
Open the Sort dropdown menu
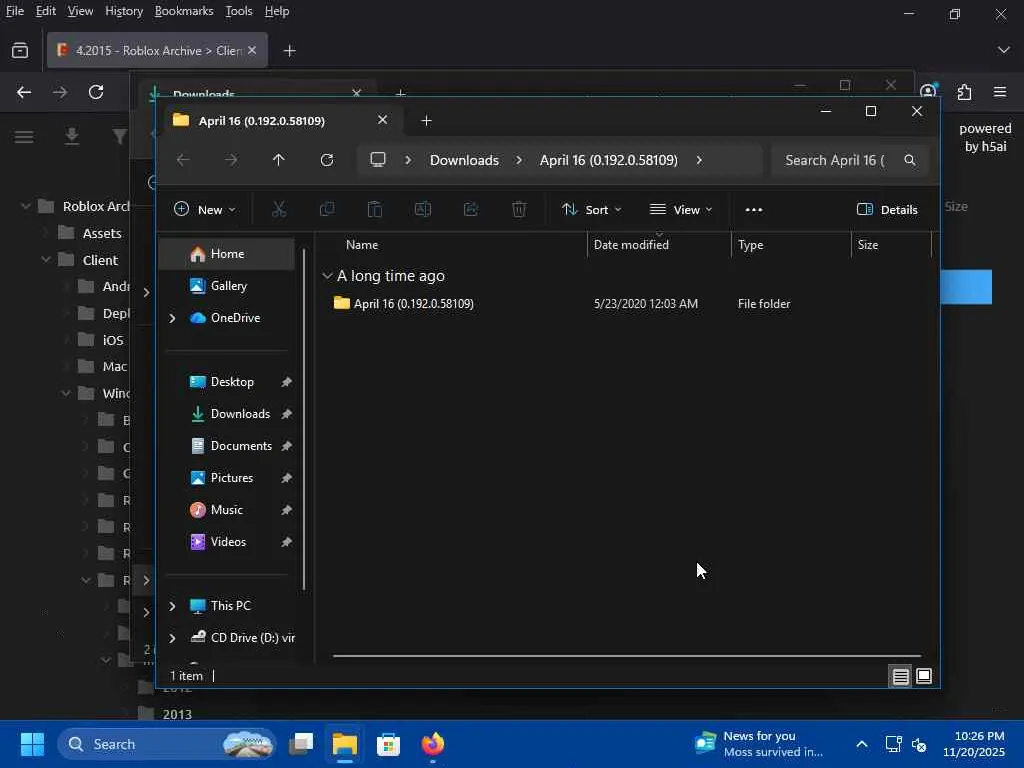[592, 209]
